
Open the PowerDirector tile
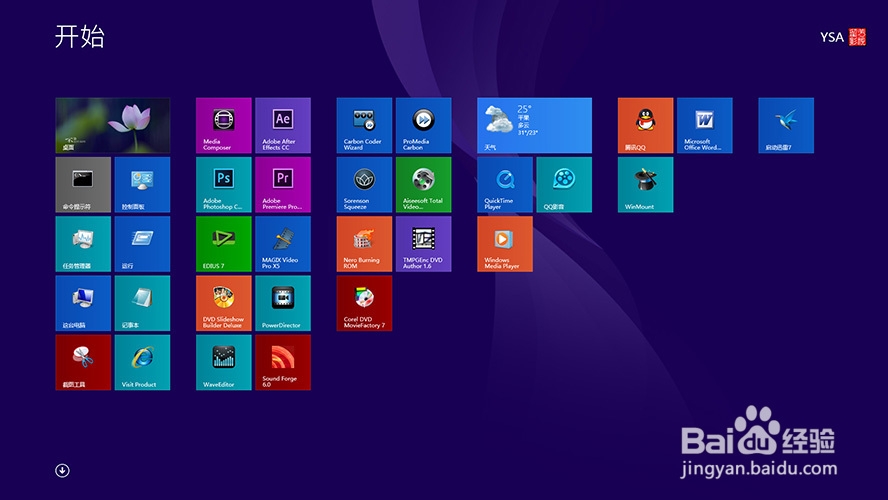[283, 303]
